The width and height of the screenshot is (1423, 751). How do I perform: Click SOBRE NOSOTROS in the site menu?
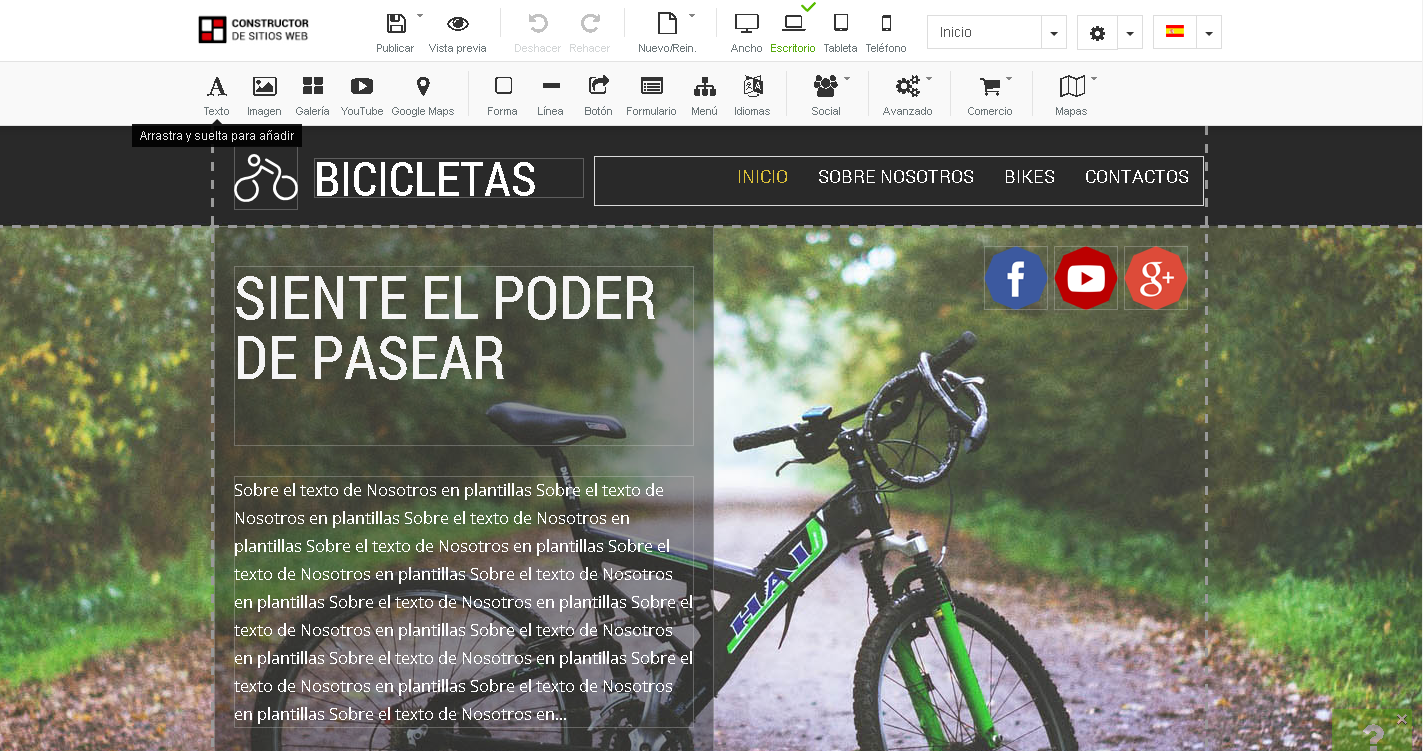click(x=896, y=177)
